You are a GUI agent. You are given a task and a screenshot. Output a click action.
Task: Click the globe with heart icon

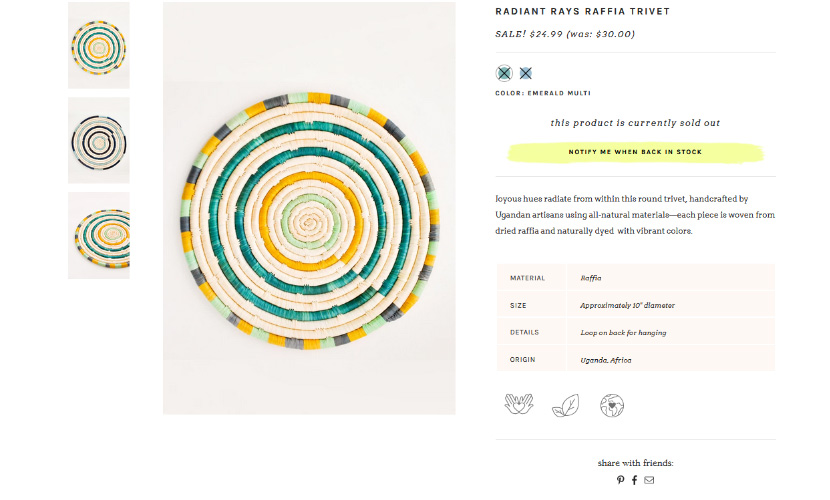pyautogui.click(x=612, y=404)
